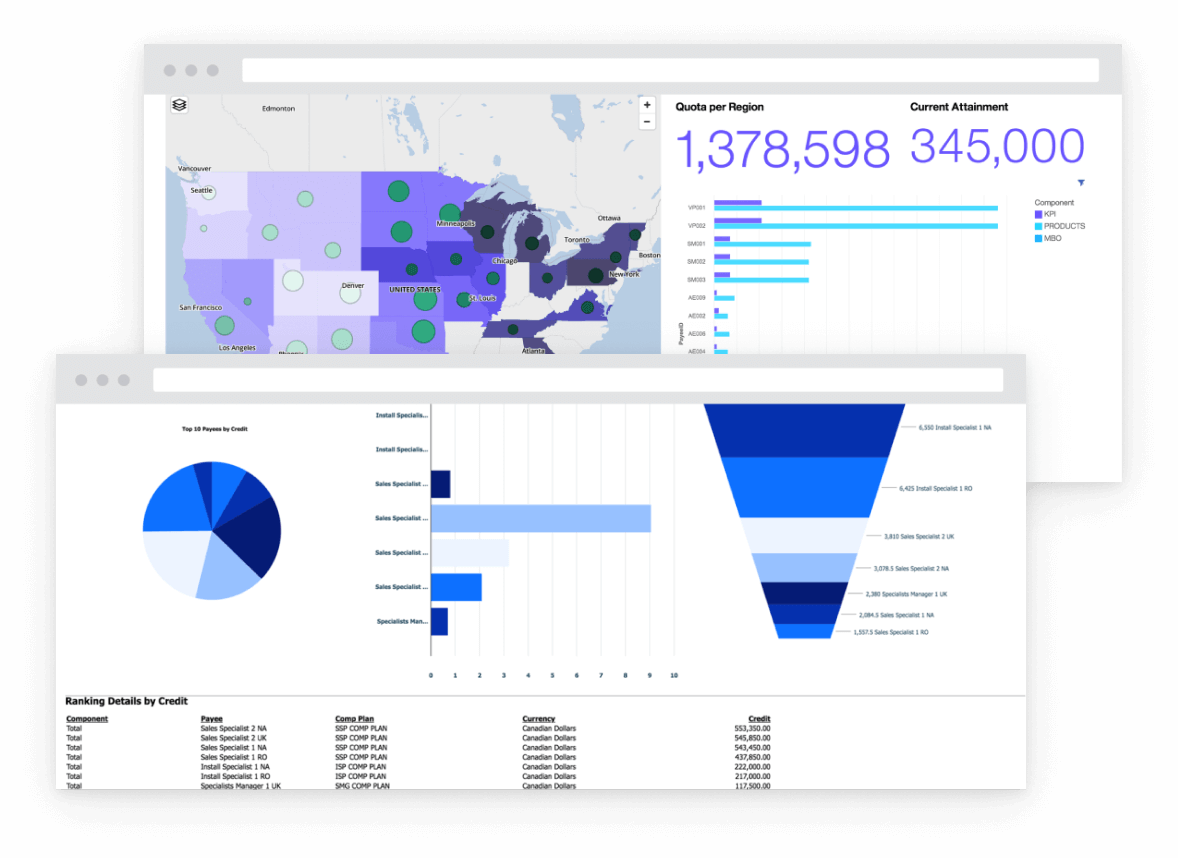
Task: Click the front browser window address bar
Action: coord(577,380)
